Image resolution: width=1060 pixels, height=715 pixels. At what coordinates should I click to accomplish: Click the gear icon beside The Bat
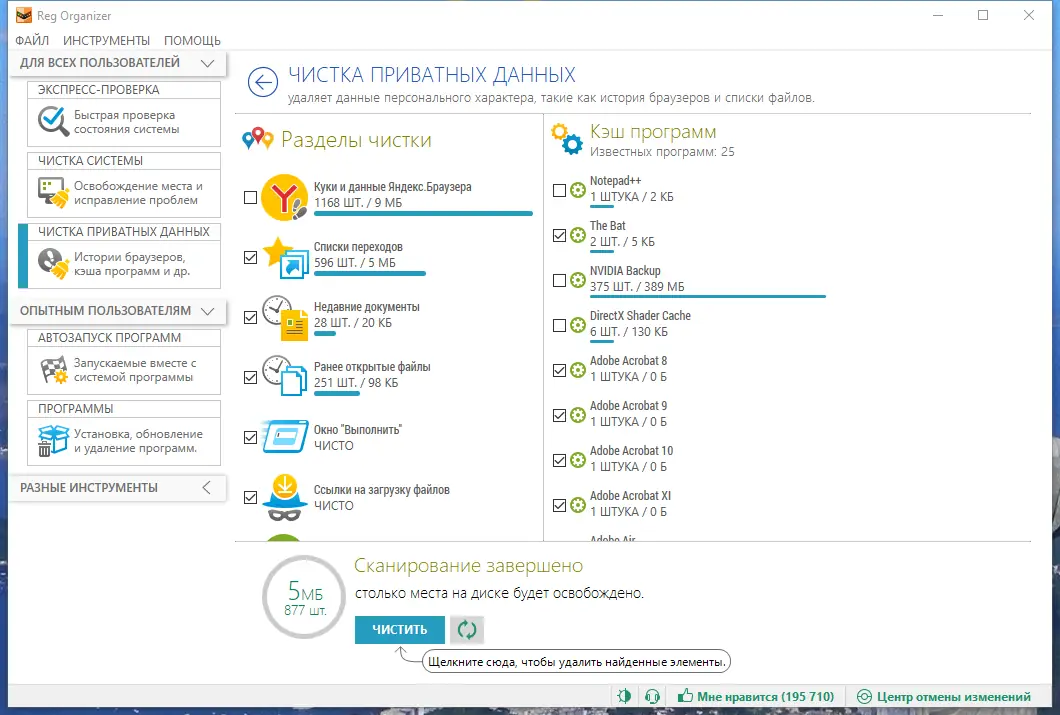[x=577, y=235]
